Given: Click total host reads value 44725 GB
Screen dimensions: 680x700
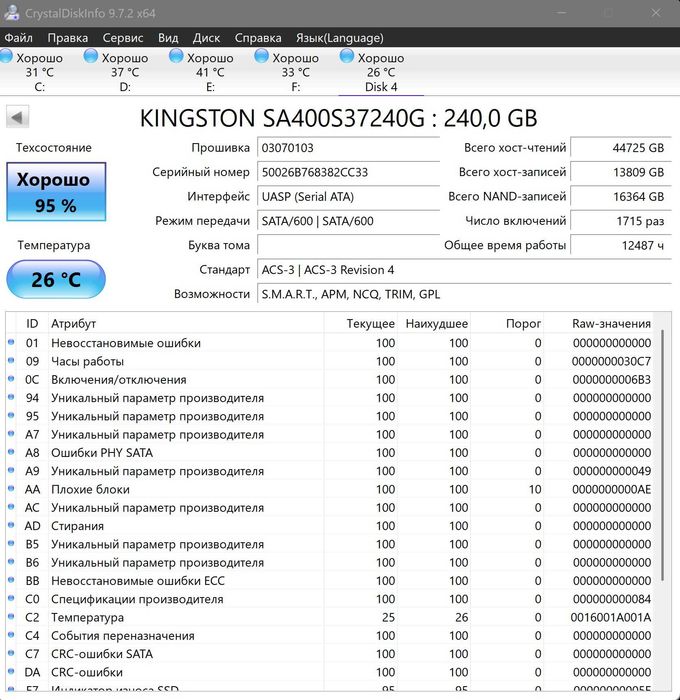Looking at the screenshot, I should click(x=621, y=148).
